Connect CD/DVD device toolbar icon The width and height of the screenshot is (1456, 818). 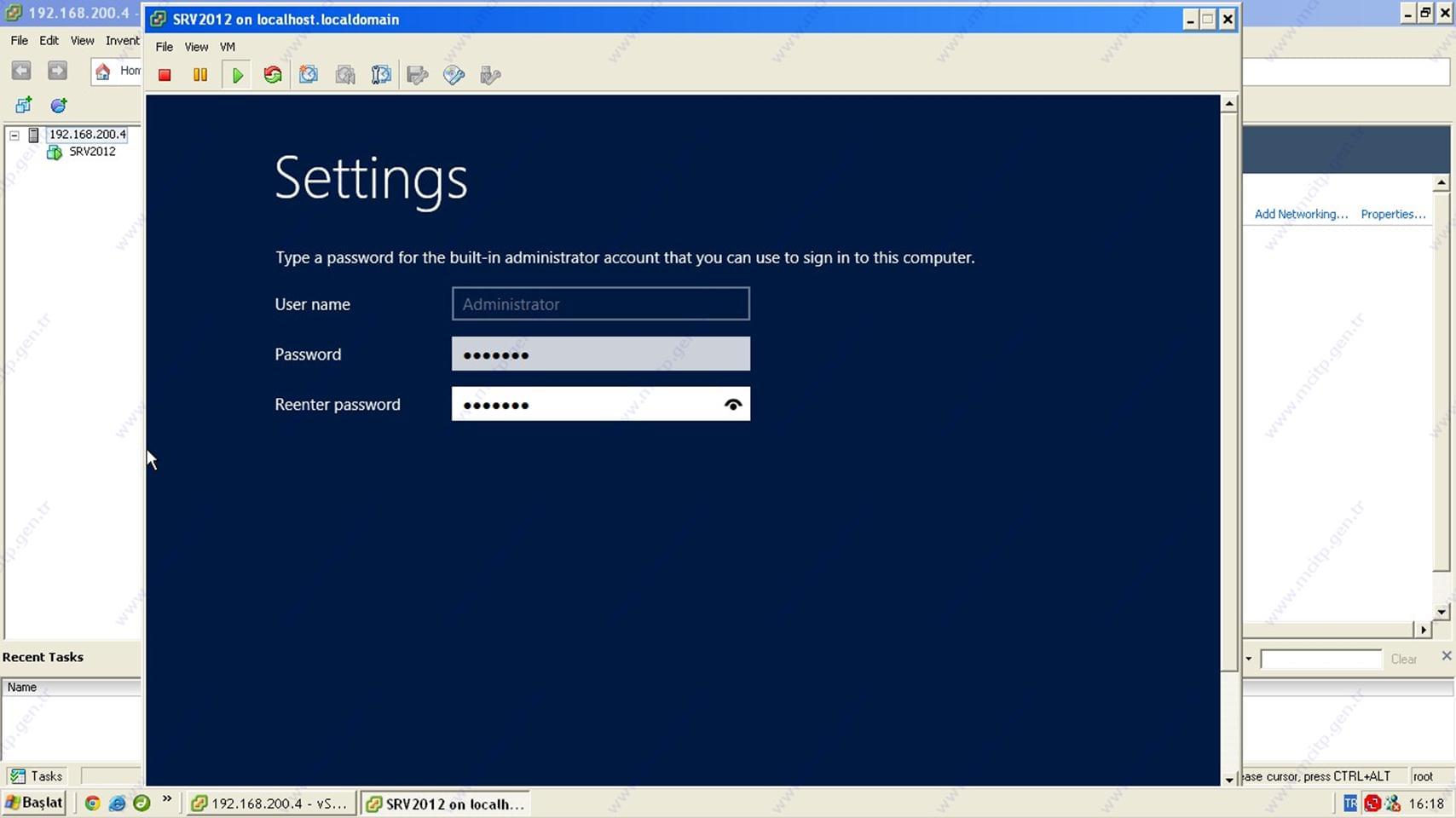tap(454, 75)
